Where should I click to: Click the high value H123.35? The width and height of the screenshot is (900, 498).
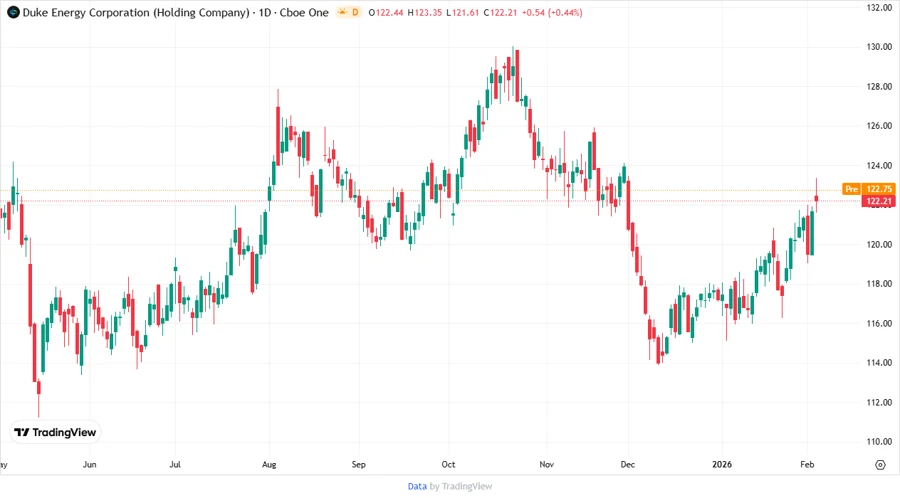425,12
